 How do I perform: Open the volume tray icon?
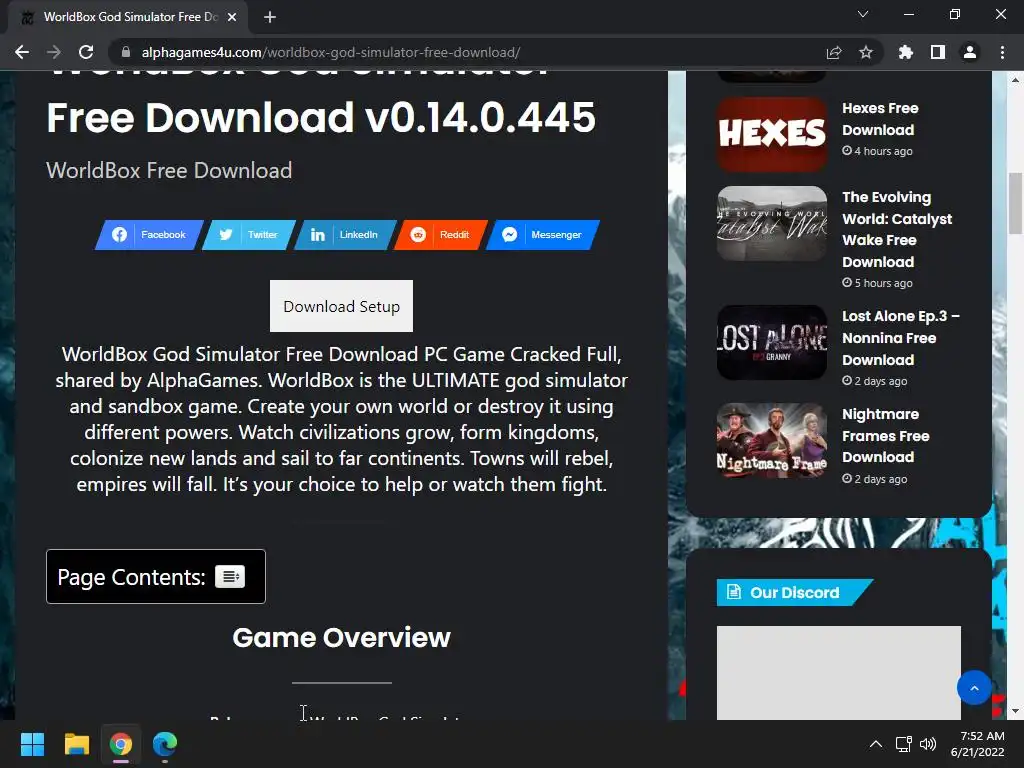(927, 744)
